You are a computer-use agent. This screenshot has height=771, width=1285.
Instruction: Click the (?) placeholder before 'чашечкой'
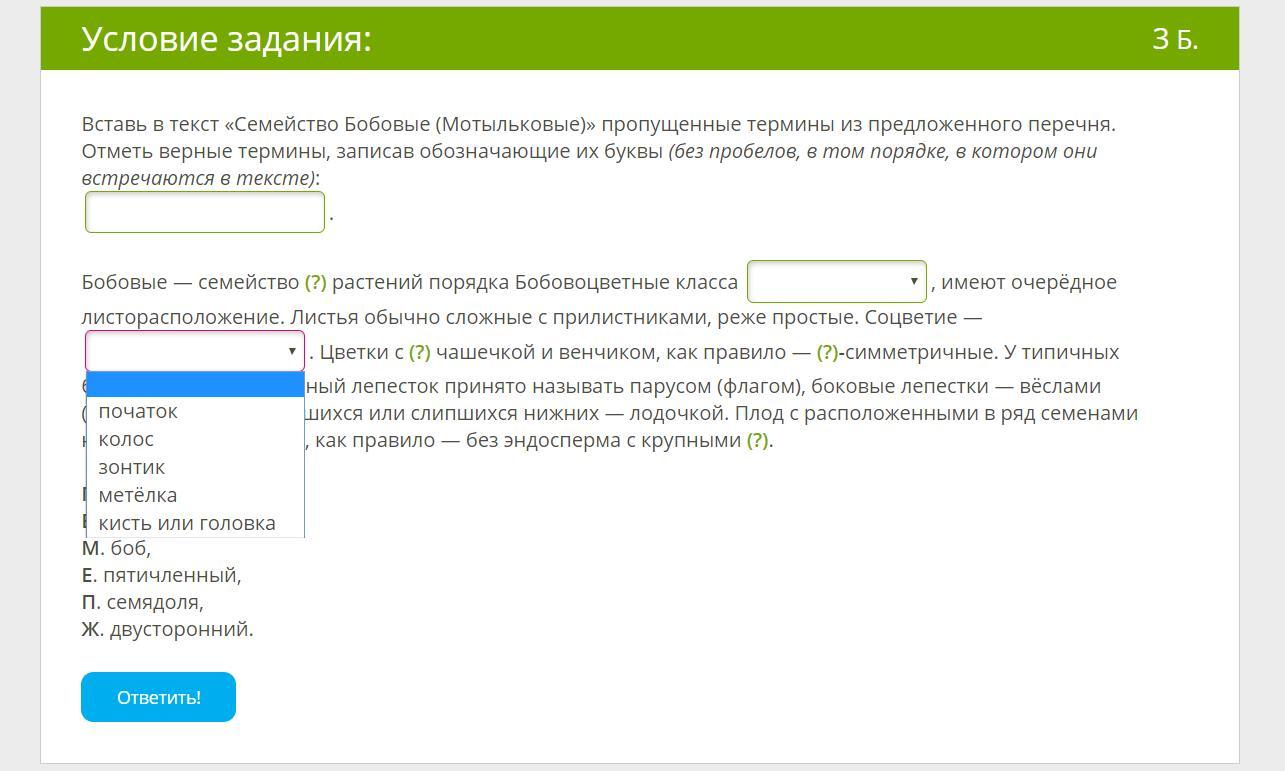click(x=420, y=352)
